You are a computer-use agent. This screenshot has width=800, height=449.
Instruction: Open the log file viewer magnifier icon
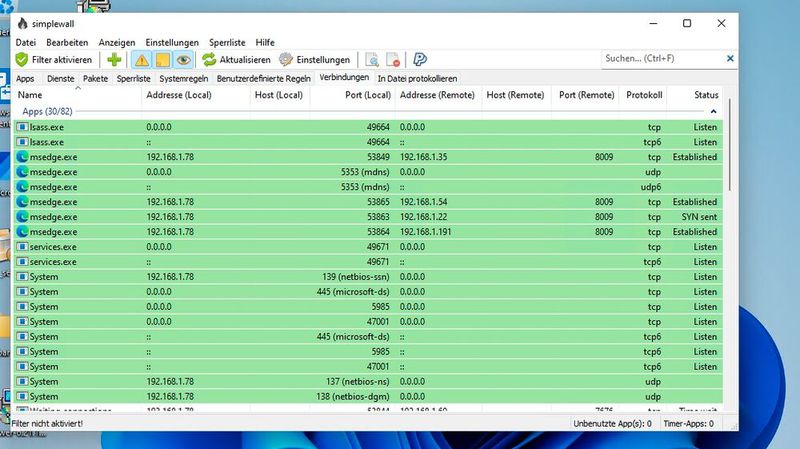click(372, 60)
